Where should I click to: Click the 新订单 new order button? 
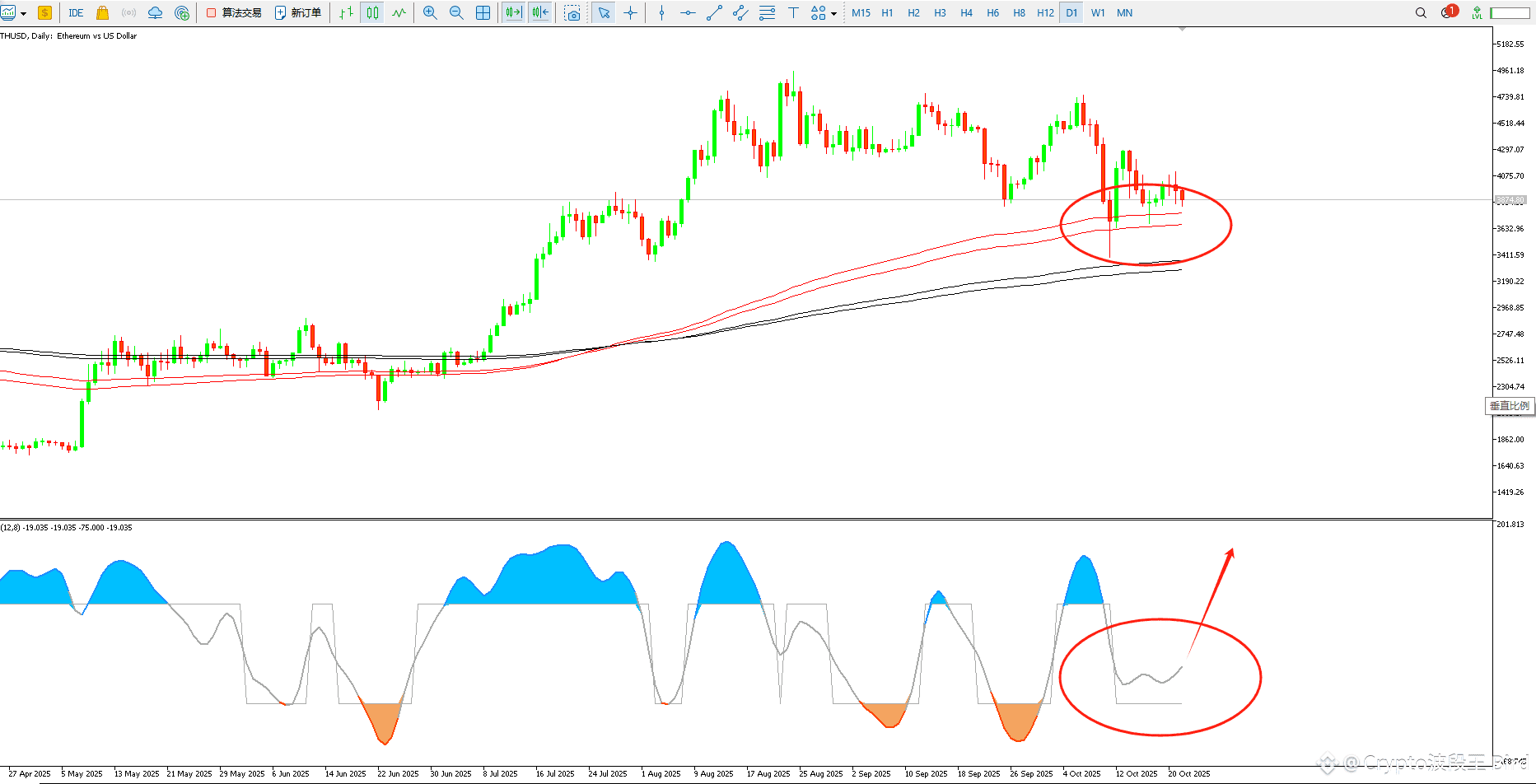click(298, 12)
